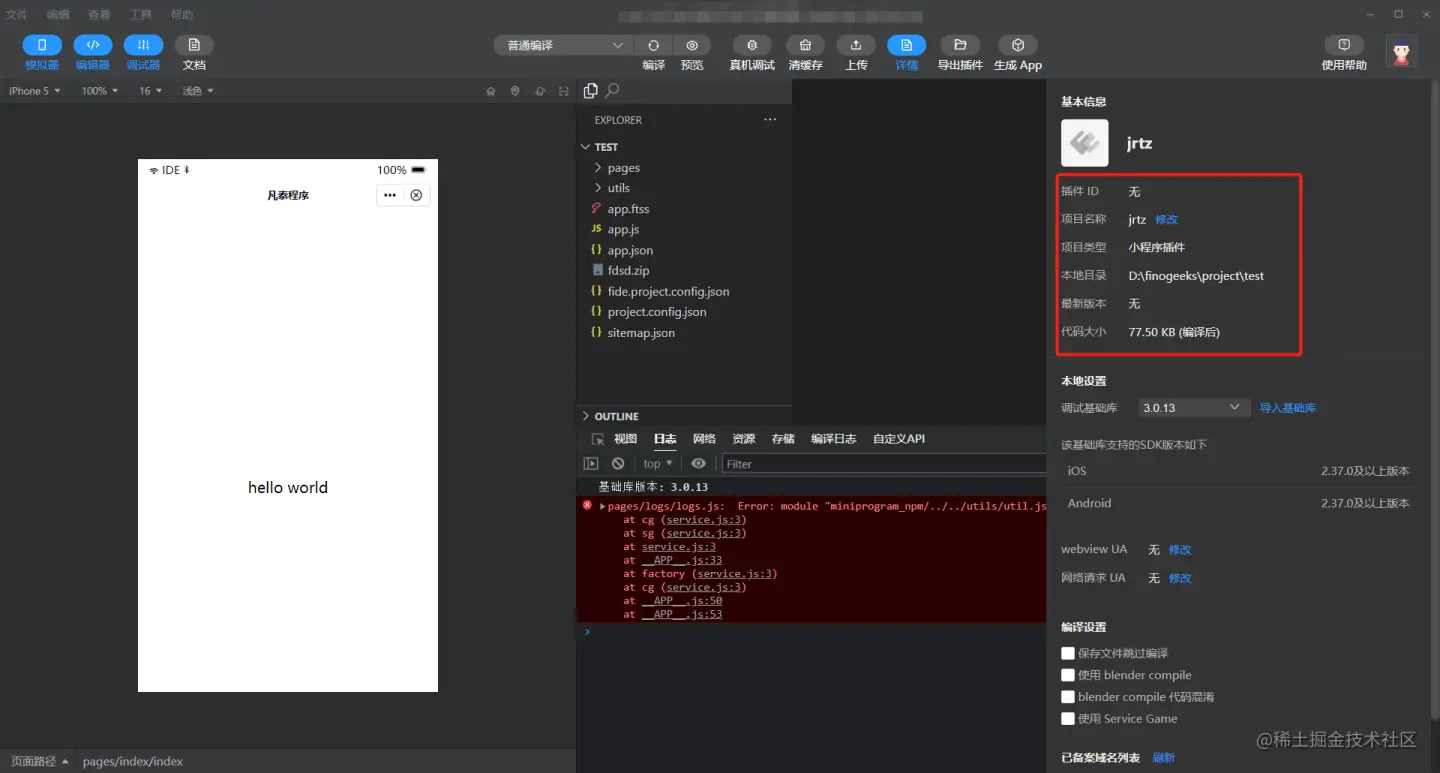Open the 查看 menu

(x=99, y=15)
